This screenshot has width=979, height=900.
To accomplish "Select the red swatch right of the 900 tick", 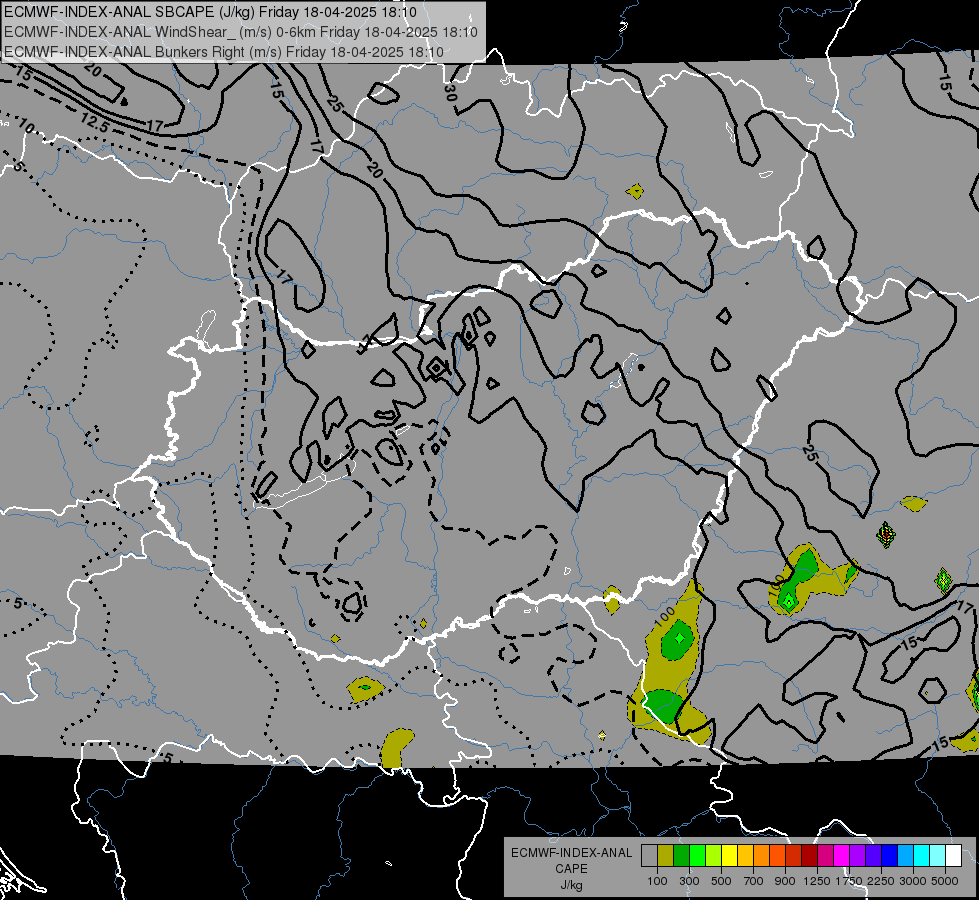I will (x=794, y=855).
